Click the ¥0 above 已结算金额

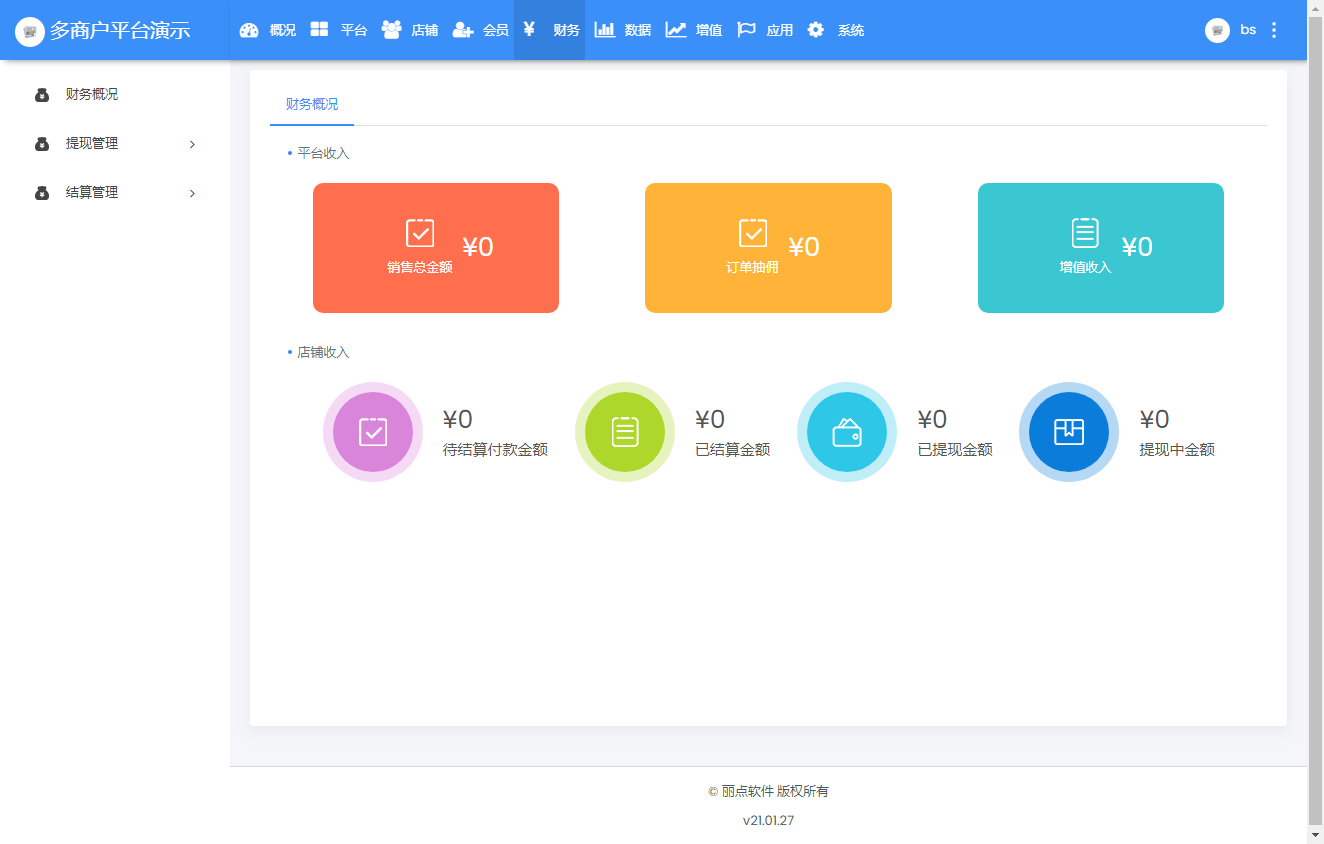point(710,419)
